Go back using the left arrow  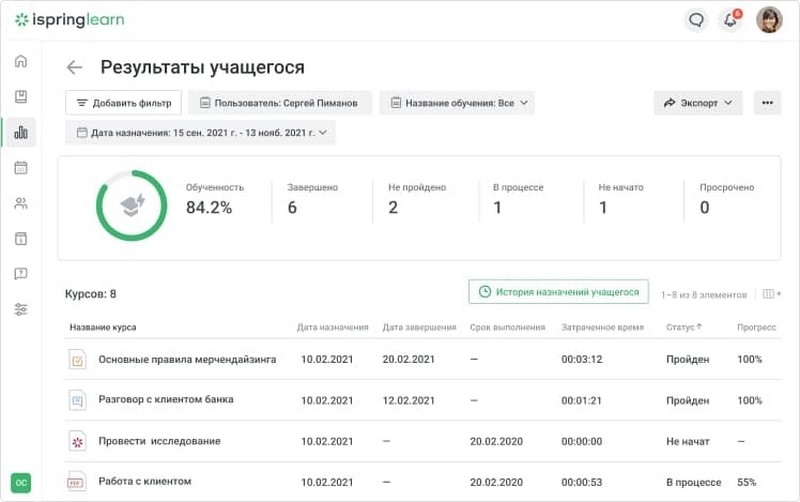click(x=74, y=67)
